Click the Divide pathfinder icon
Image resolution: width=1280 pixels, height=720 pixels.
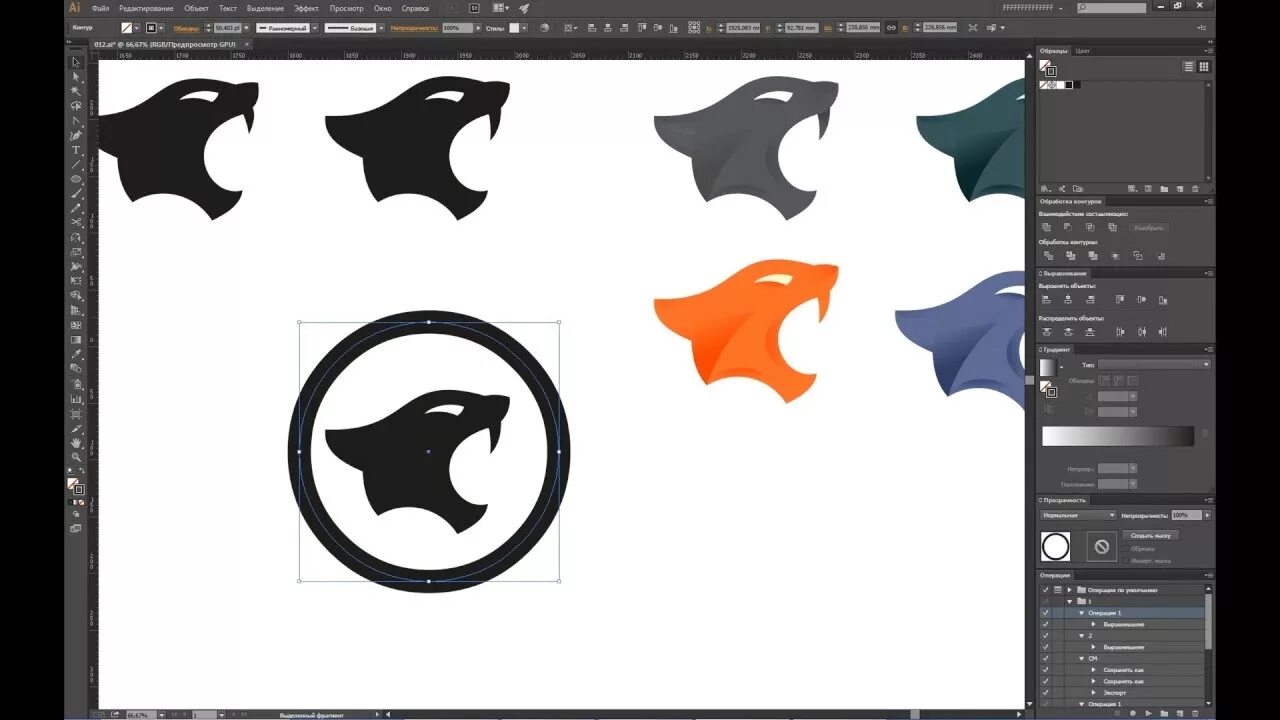tap(1046, 255)
